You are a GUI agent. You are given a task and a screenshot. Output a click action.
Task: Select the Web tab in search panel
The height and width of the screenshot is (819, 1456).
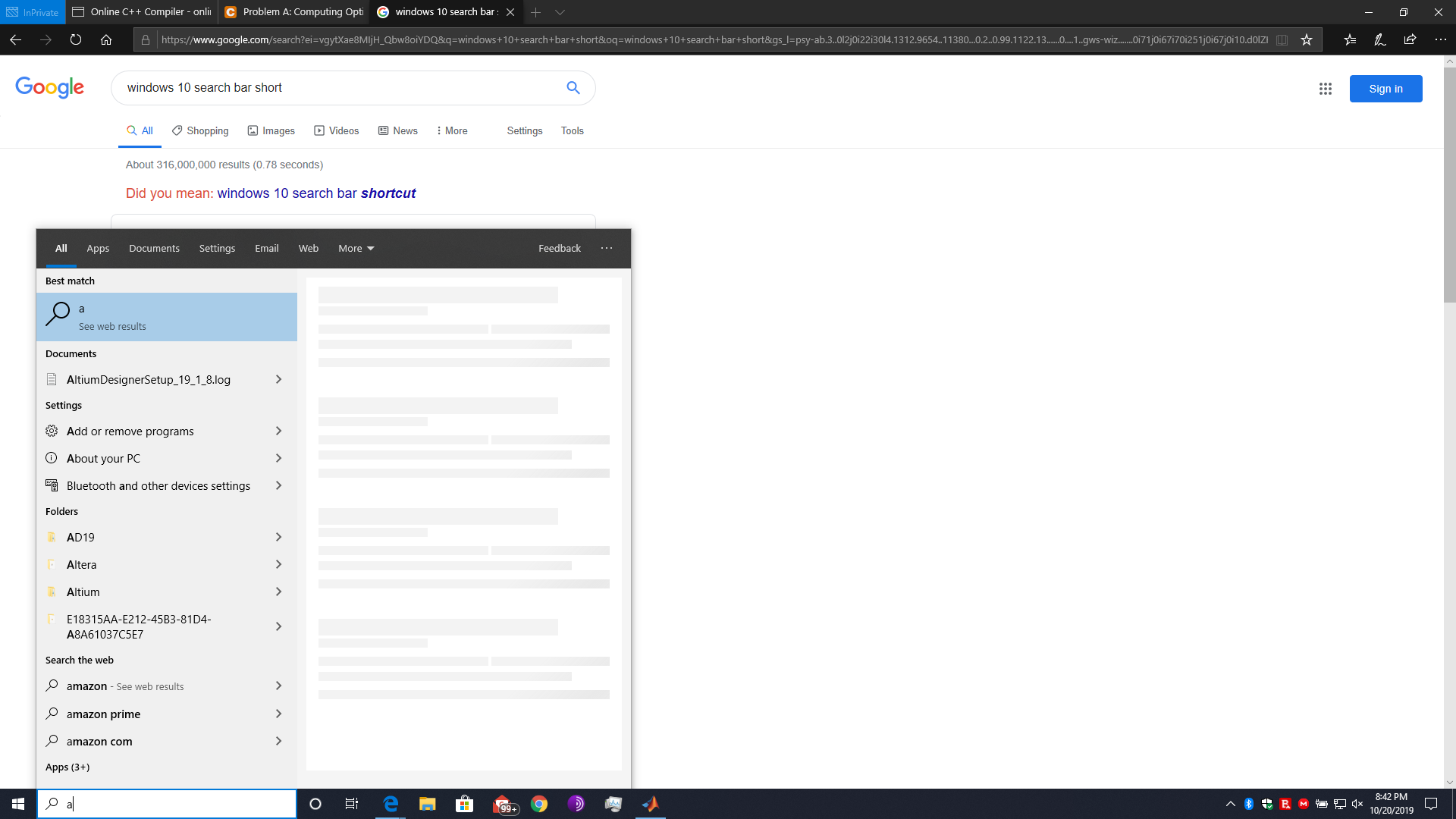click(308, 249)
